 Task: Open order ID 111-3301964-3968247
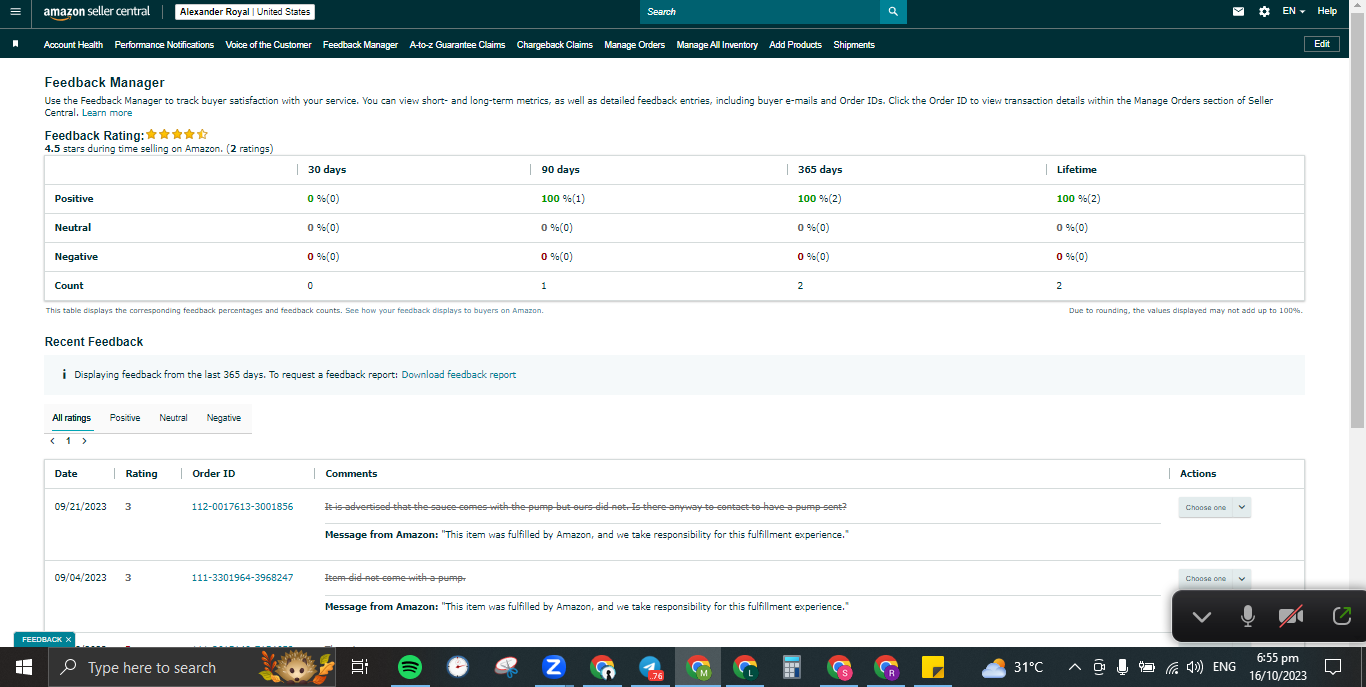(242, 578)
